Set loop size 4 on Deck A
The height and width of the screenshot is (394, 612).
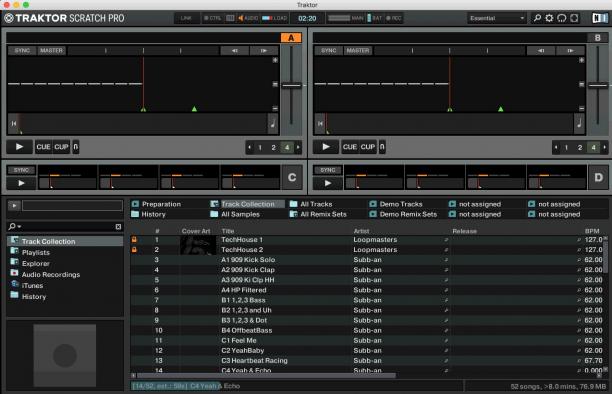[x=287, y=147]
